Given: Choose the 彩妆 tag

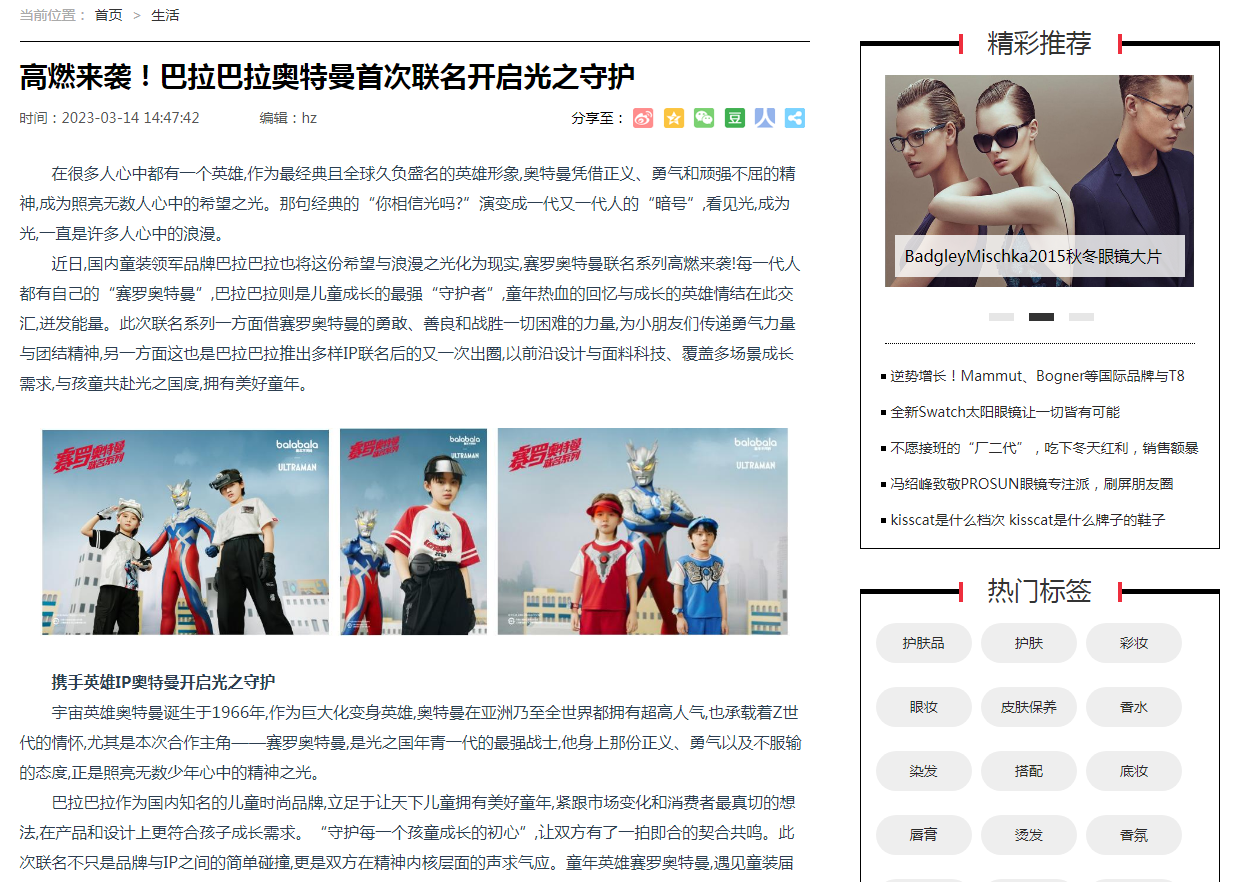Looking at the screenshot, I should tap(1134, 643).
